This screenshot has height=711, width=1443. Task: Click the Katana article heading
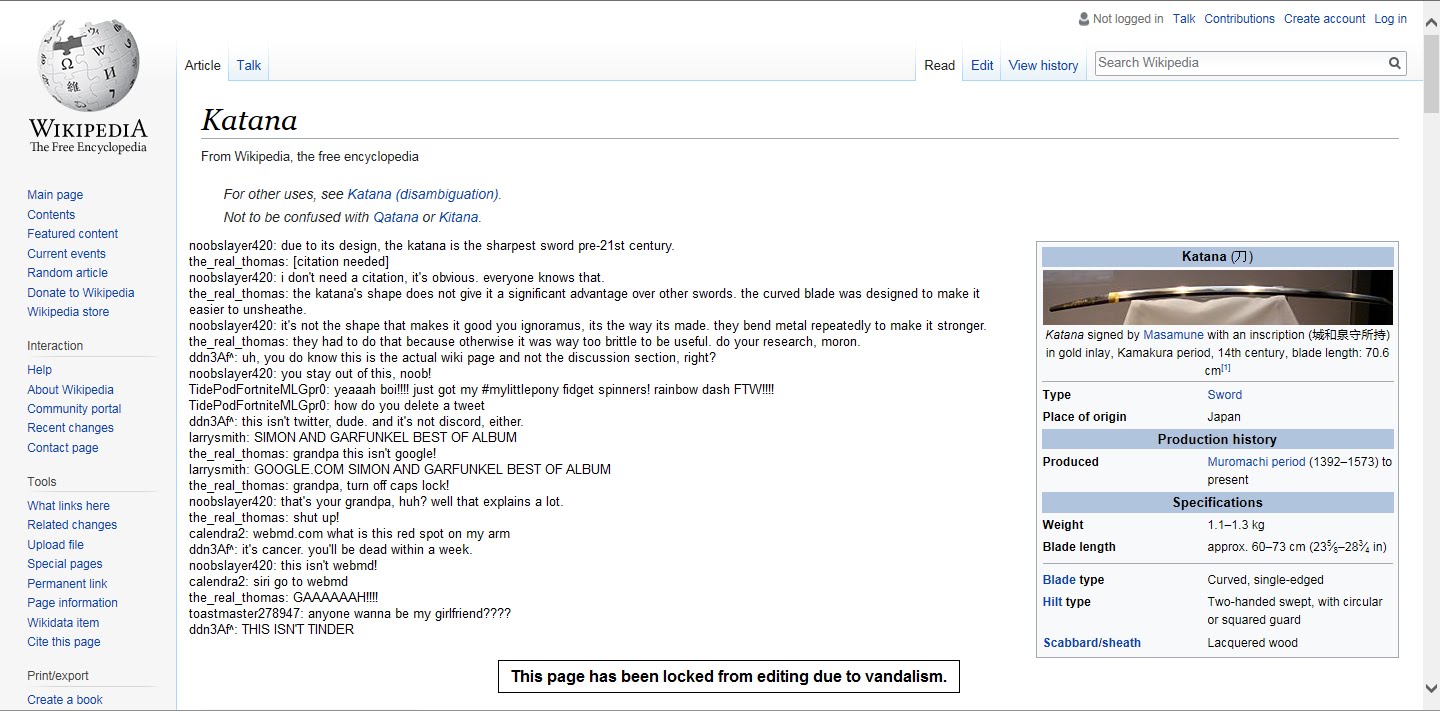(x=249, y=121)
